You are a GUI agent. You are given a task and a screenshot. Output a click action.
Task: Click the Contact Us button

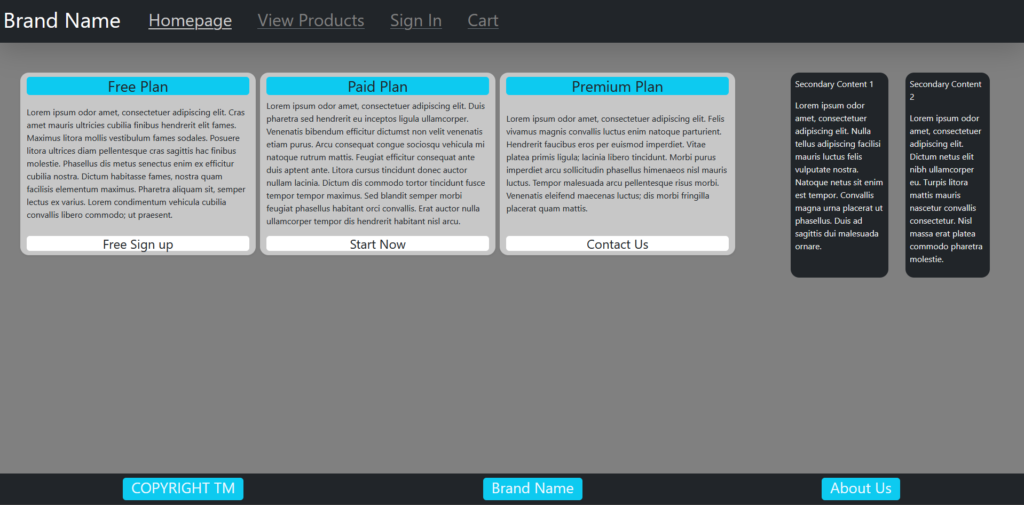pos(617,244)
